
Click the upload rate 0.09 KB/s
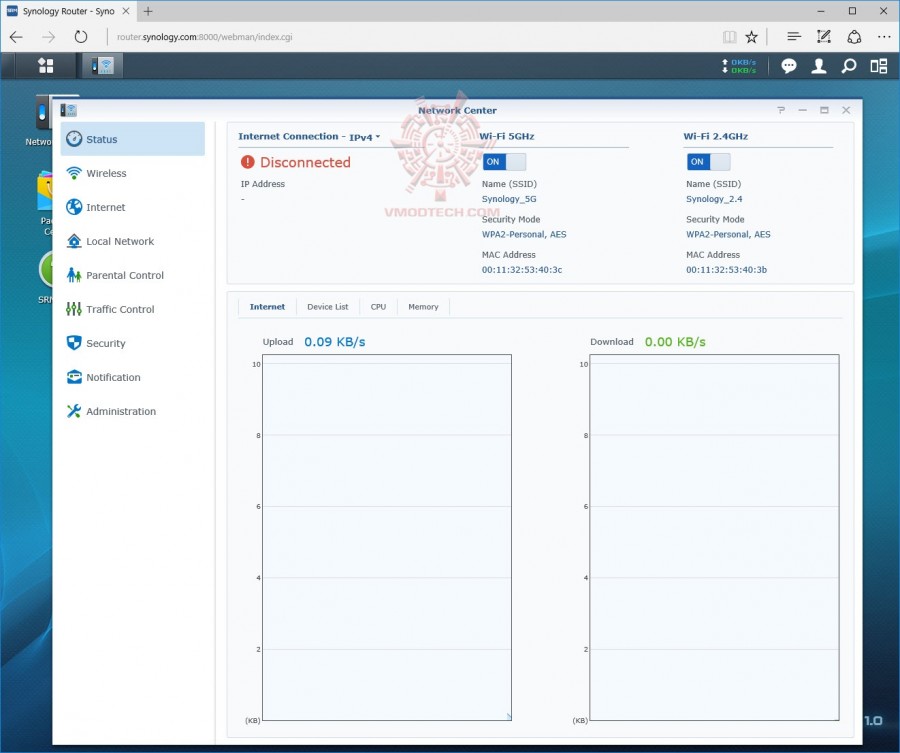335,341
